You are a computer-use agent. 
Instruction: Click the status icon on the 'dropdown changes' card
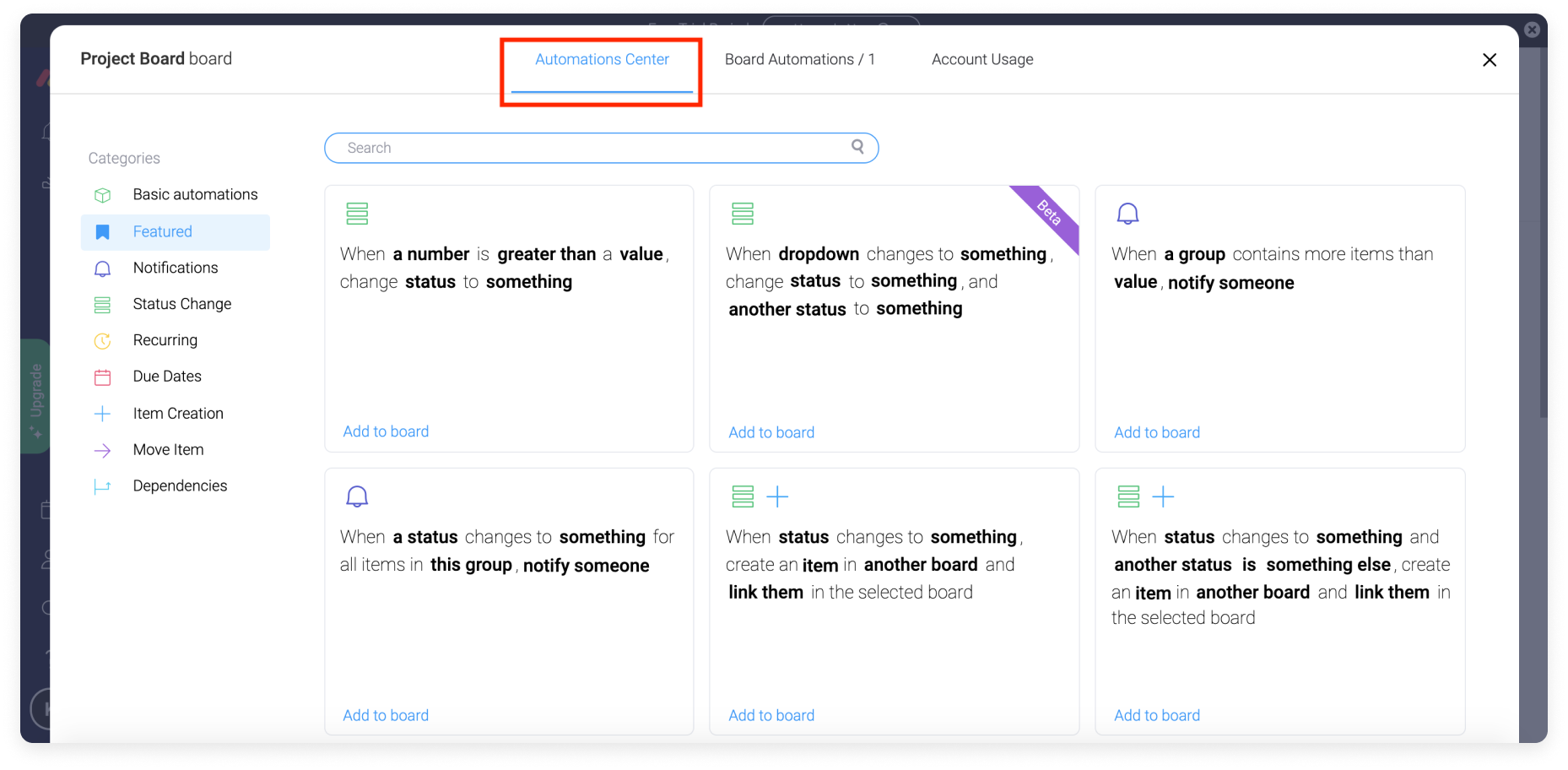(x=743, y=214)
